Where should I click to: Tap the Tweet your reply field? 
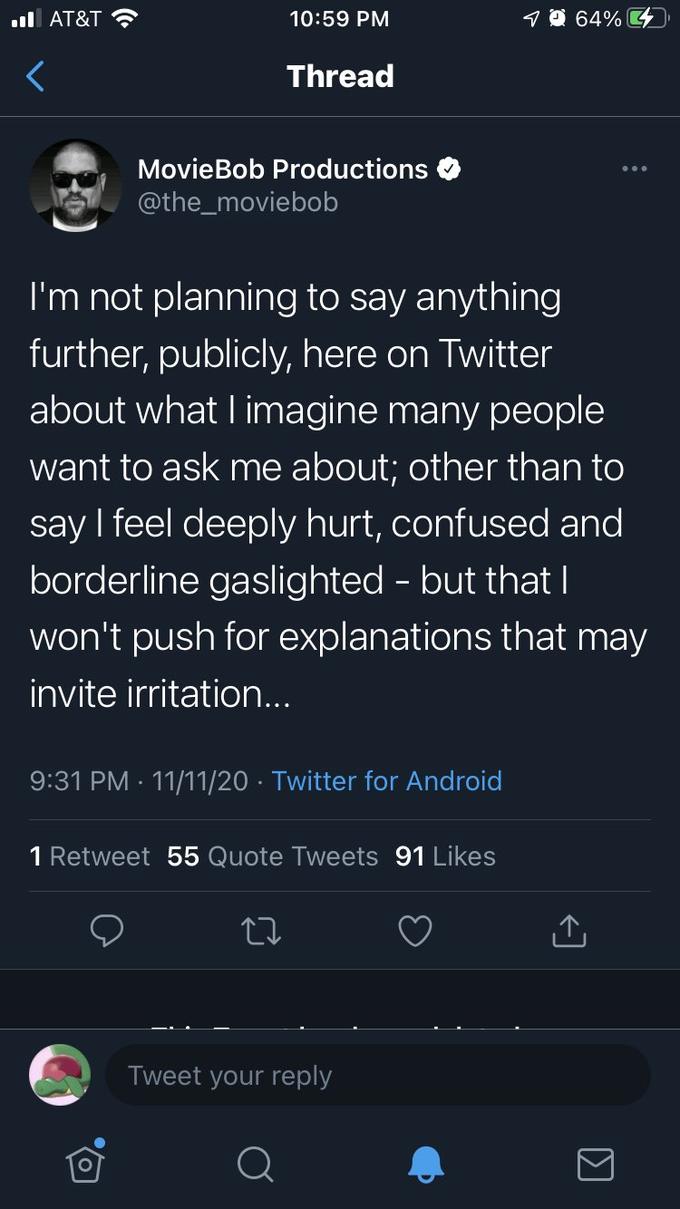pos(377,1076)
